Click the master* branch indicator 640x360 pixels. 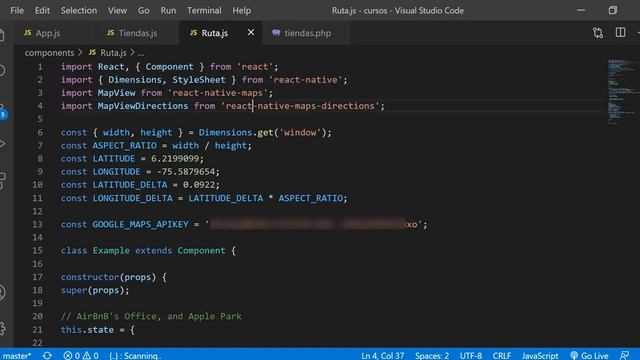coord(16,356)
